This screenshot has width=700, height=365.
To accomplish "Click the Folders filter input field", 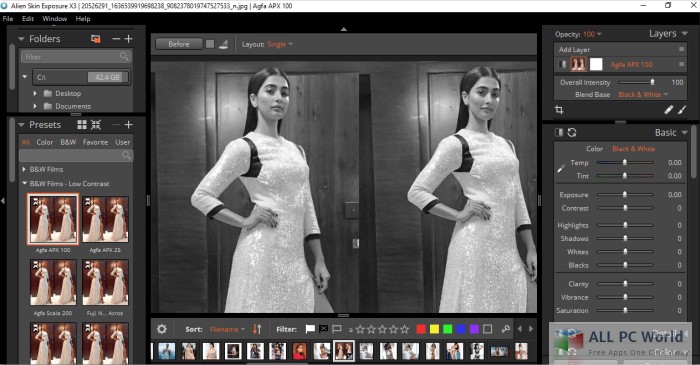I will 75,57.
